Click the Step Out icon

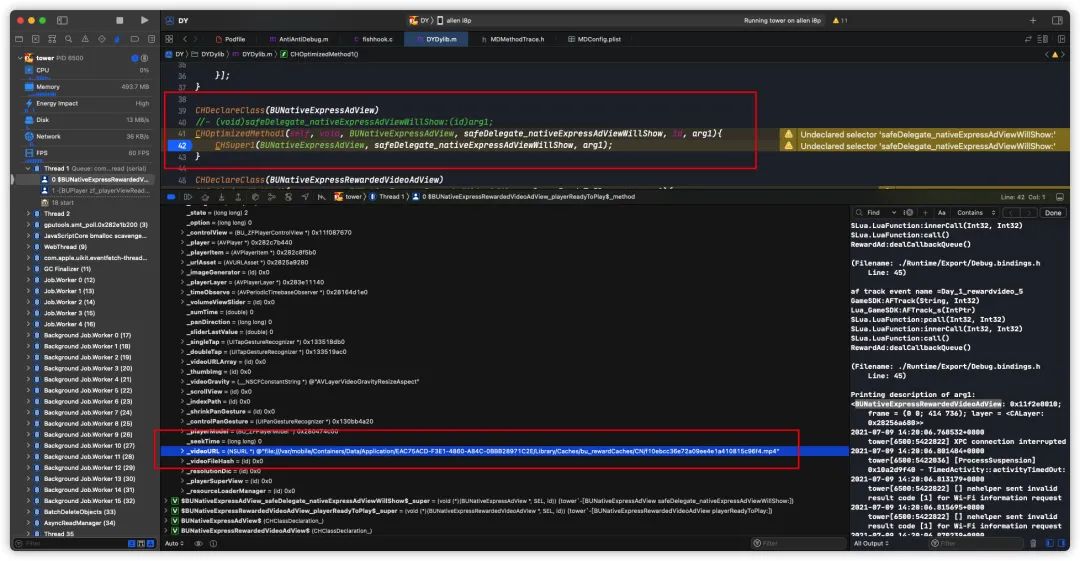click(238, 197)
